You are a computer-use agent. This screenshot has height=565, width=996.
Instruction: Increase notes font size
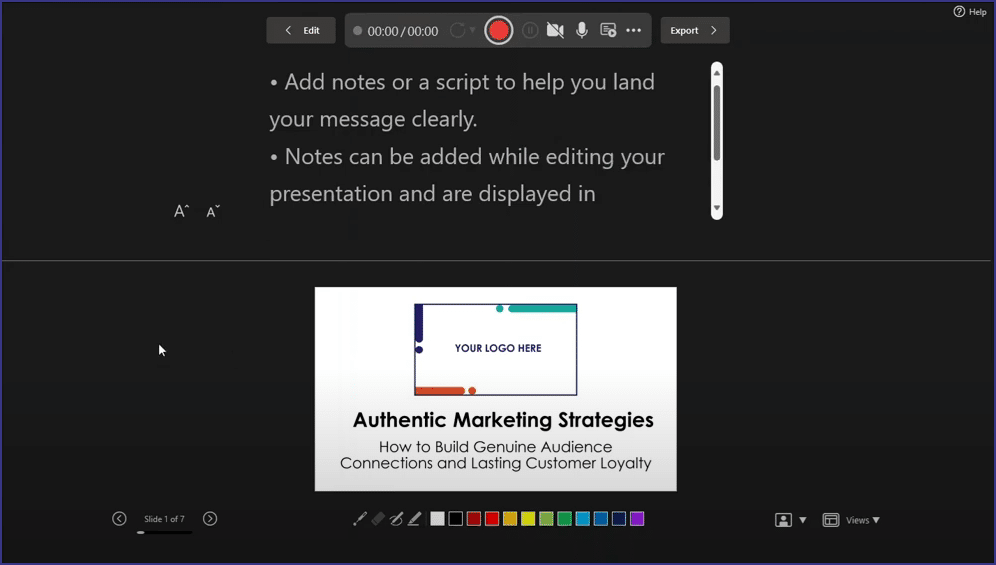tap(182, 211)
